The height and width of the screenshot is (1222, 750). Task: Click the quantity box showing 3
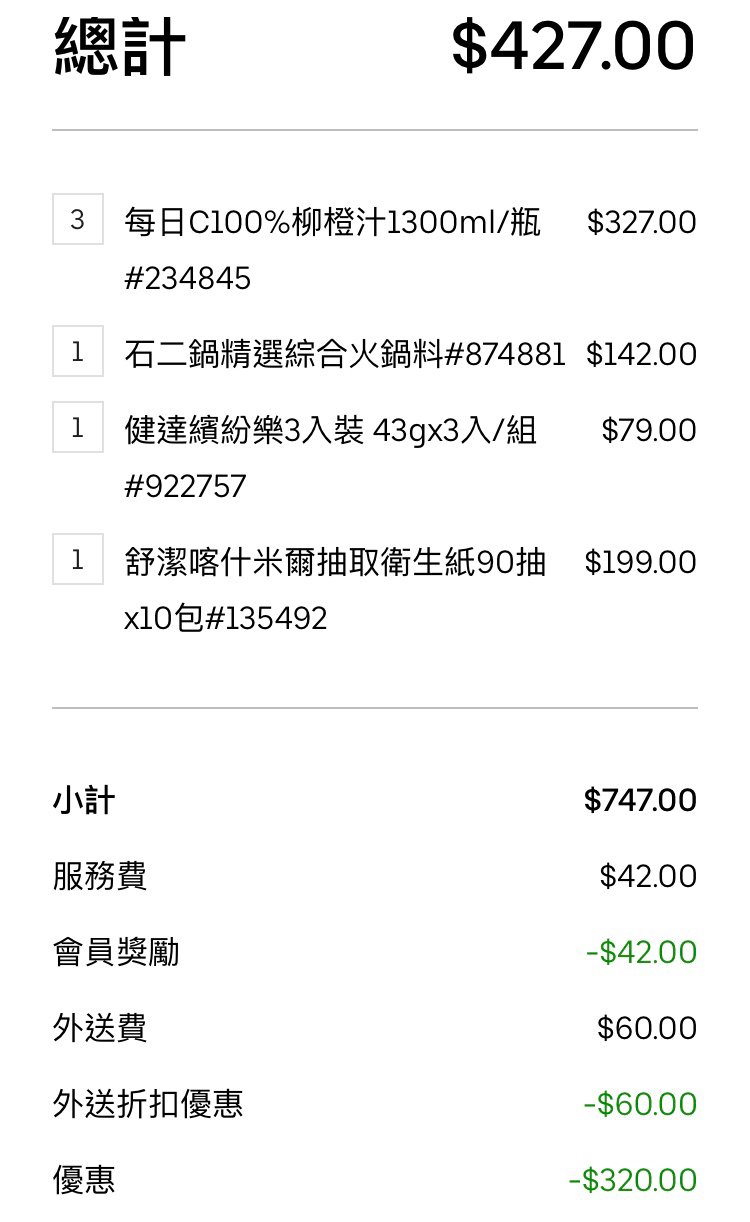pyautogui.click(x=78, y=220)
